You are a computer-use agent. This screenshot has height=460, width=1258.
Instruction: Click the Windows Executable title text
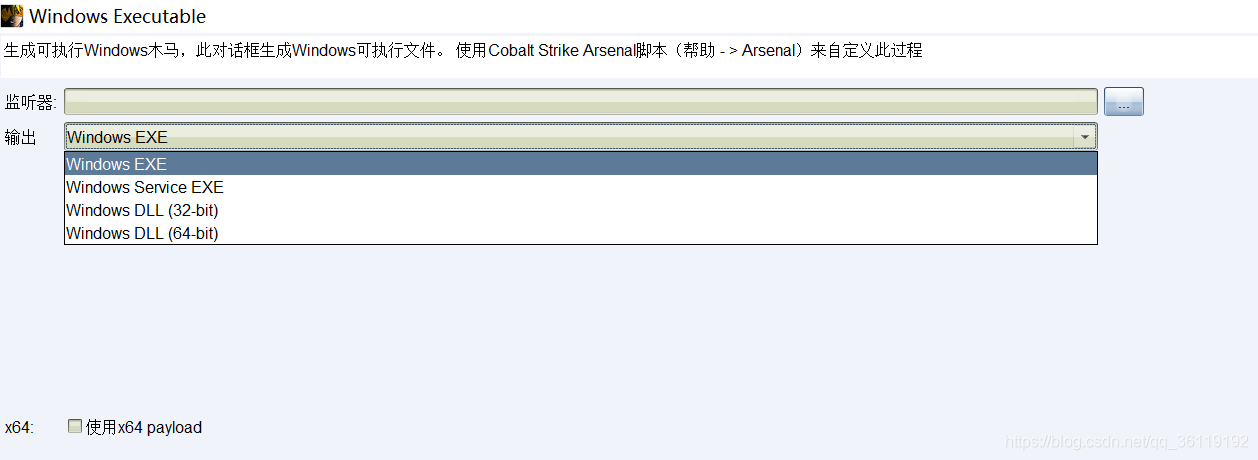coord(118,16)
